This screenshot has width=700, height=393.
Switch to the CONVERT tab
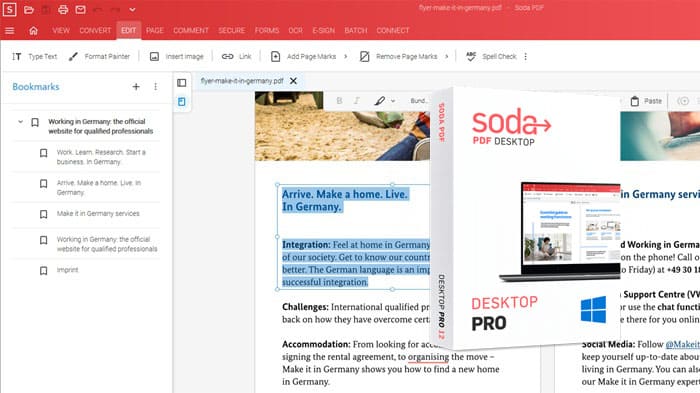95,30
